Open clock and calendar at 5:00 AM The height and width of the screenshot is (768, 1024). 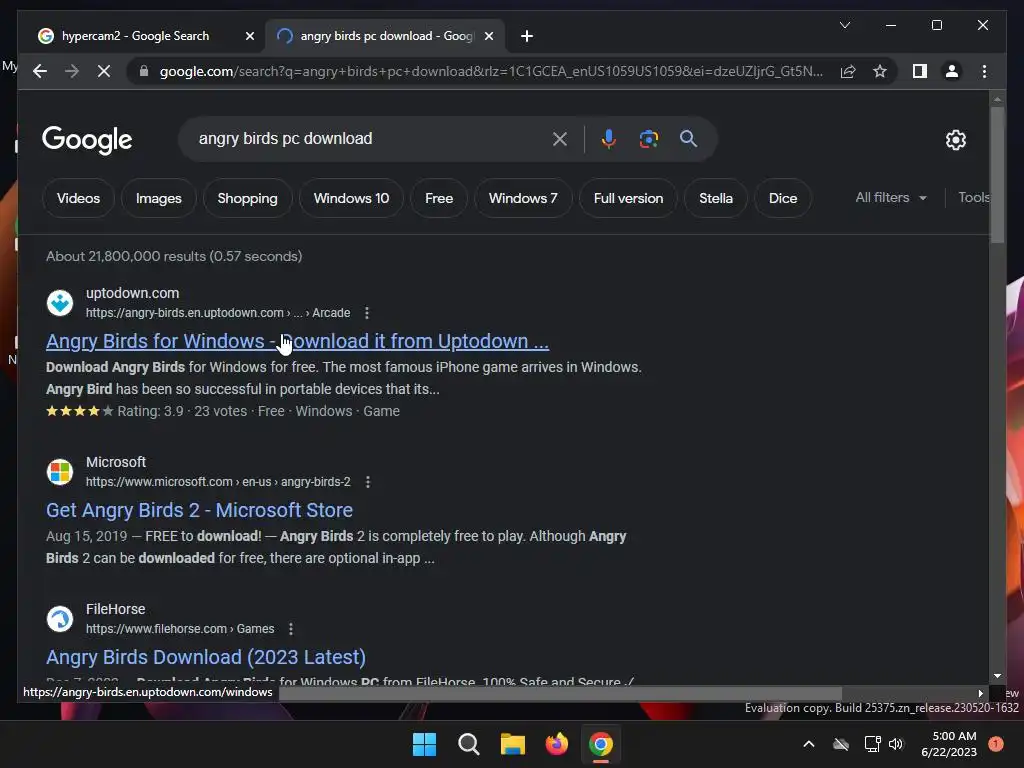tap(949, 744)
